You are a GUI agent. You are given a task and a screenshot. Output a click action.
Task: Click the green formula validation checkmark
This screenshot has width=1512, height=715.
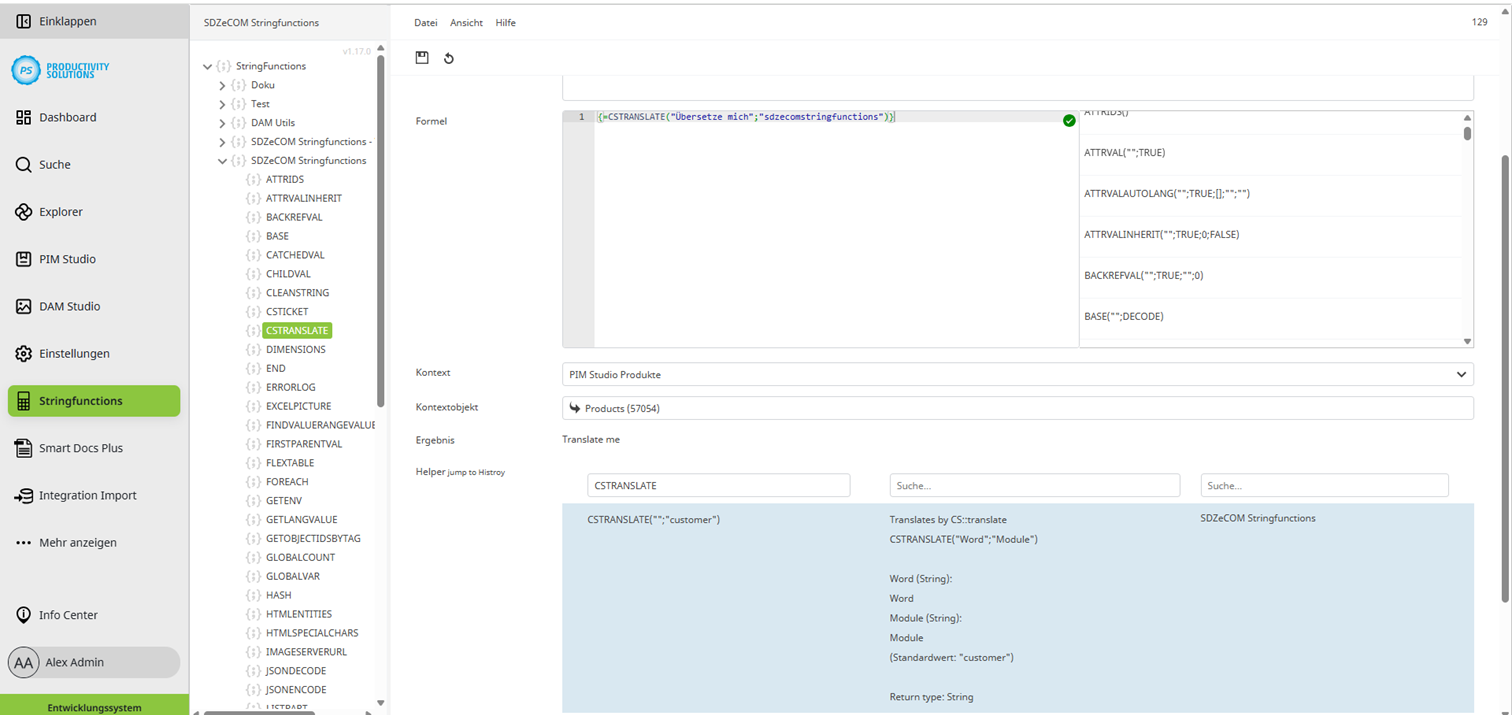[1069, 120]
